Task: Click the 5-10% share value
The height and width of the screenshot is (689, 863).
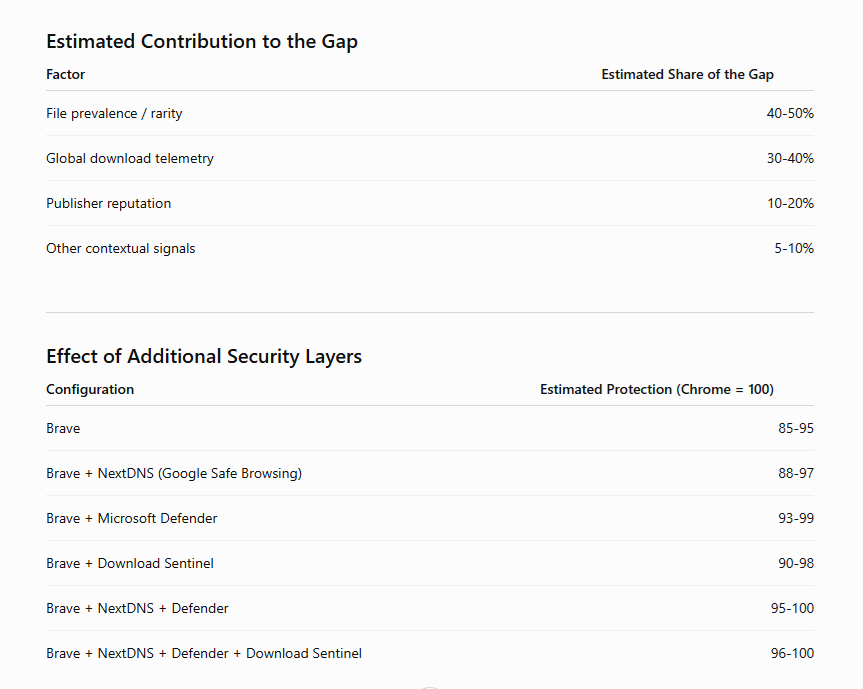Action: click(x=794, y=249)
